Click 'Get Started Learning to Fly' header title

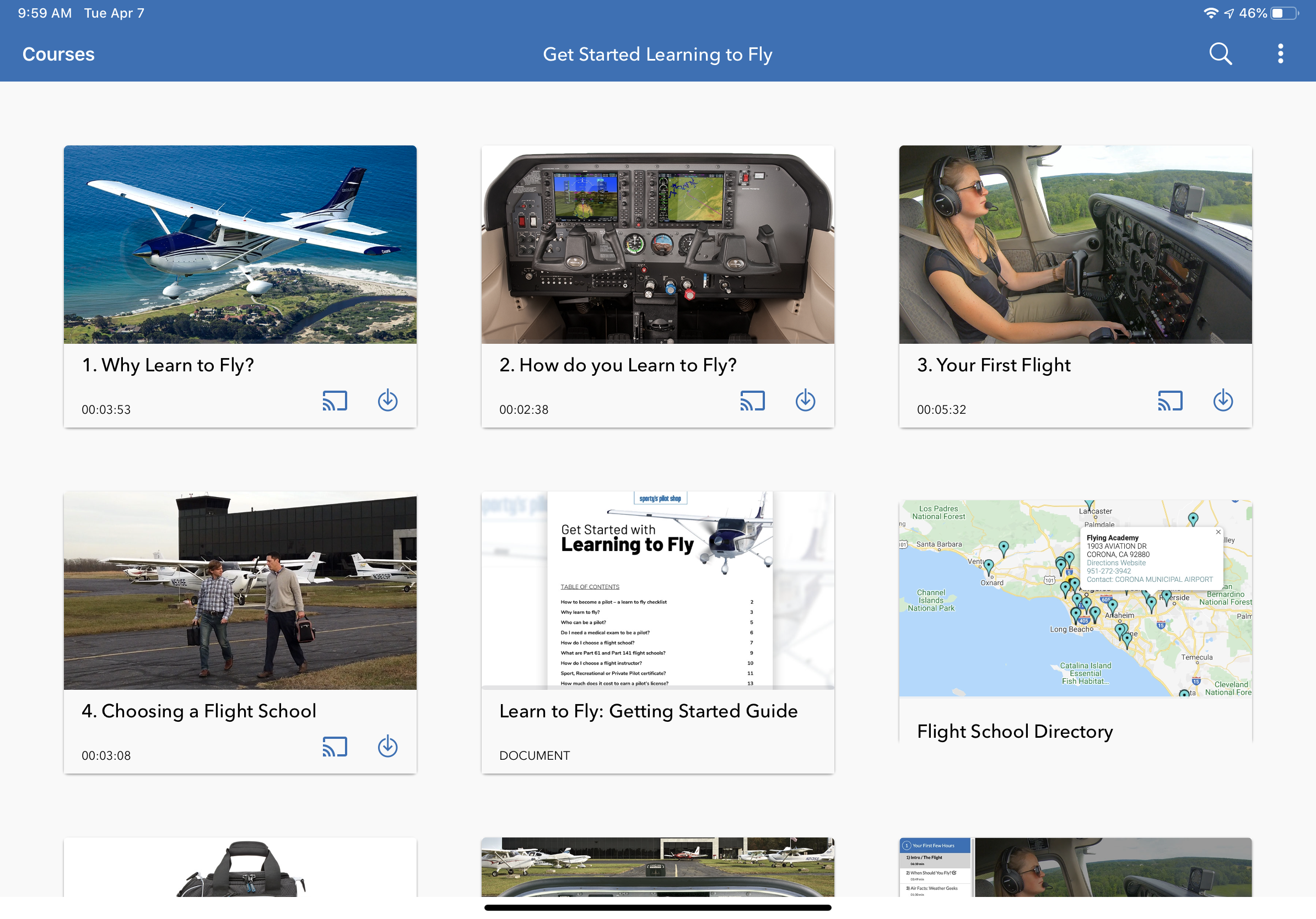point(657,54)
